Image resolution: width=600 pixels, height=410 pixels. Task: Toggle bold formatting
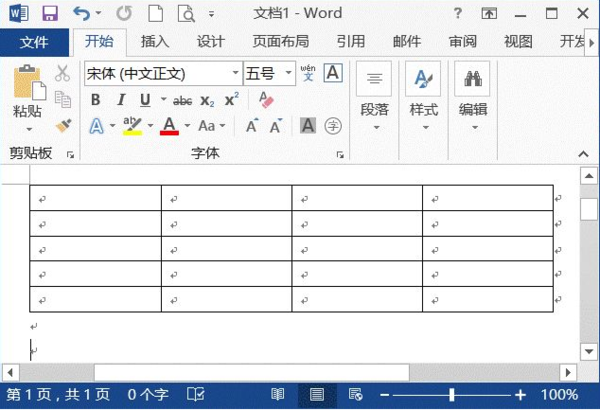tap(96, 100)
